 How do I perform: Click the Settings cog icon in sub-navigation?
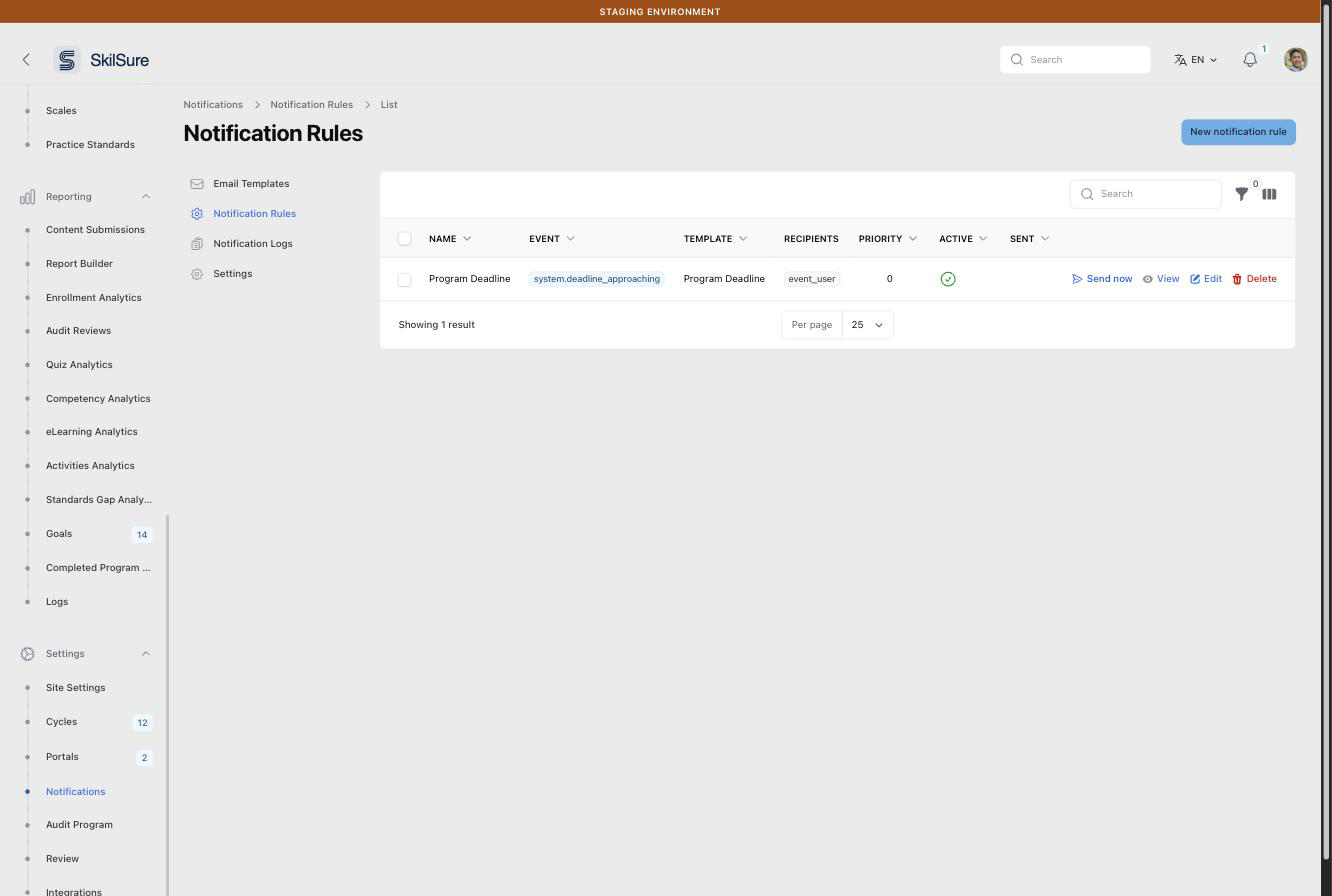pyautogui.click(x=197, y=274)
